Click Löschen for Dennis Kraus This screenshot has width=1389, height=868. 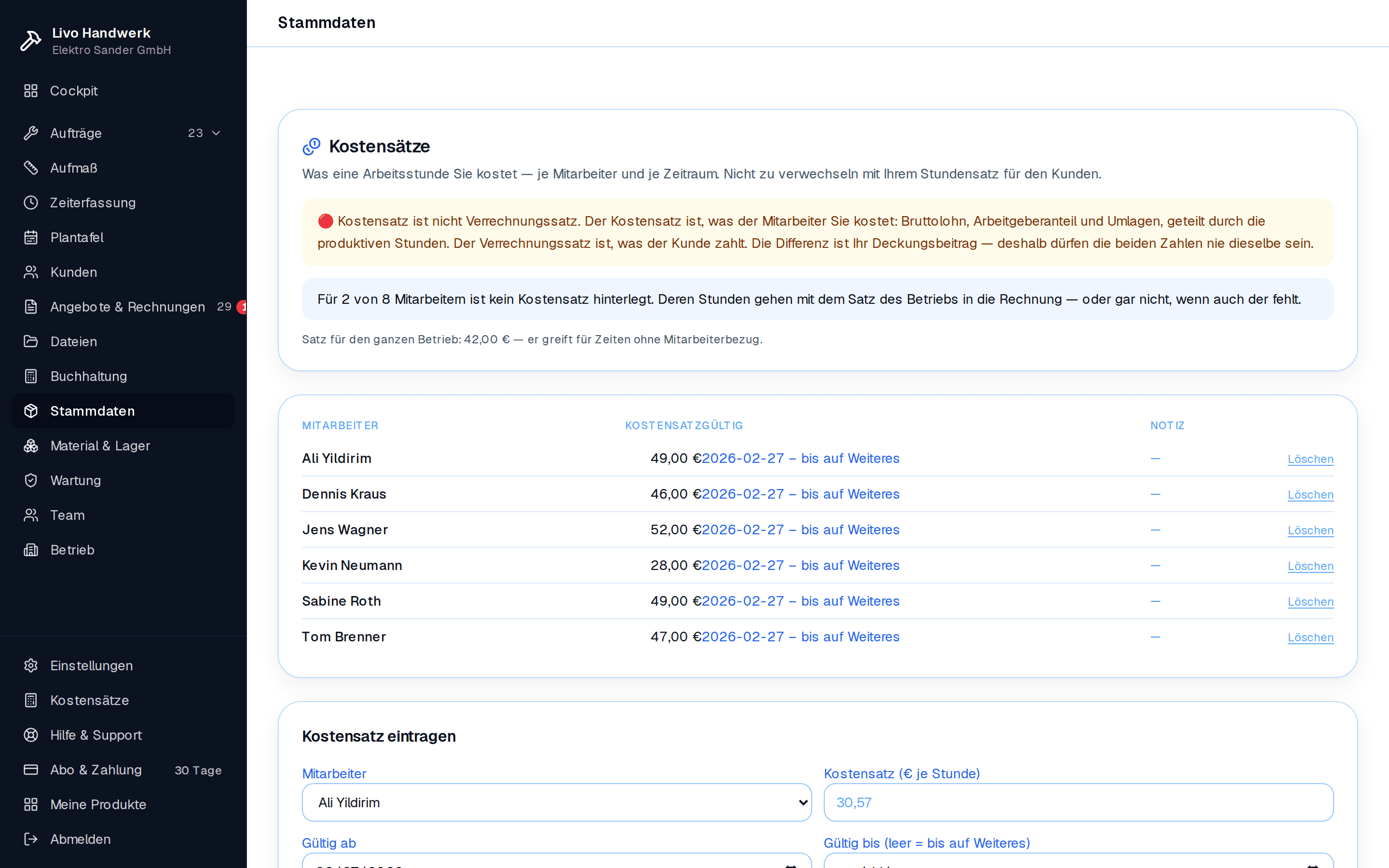1310,495
